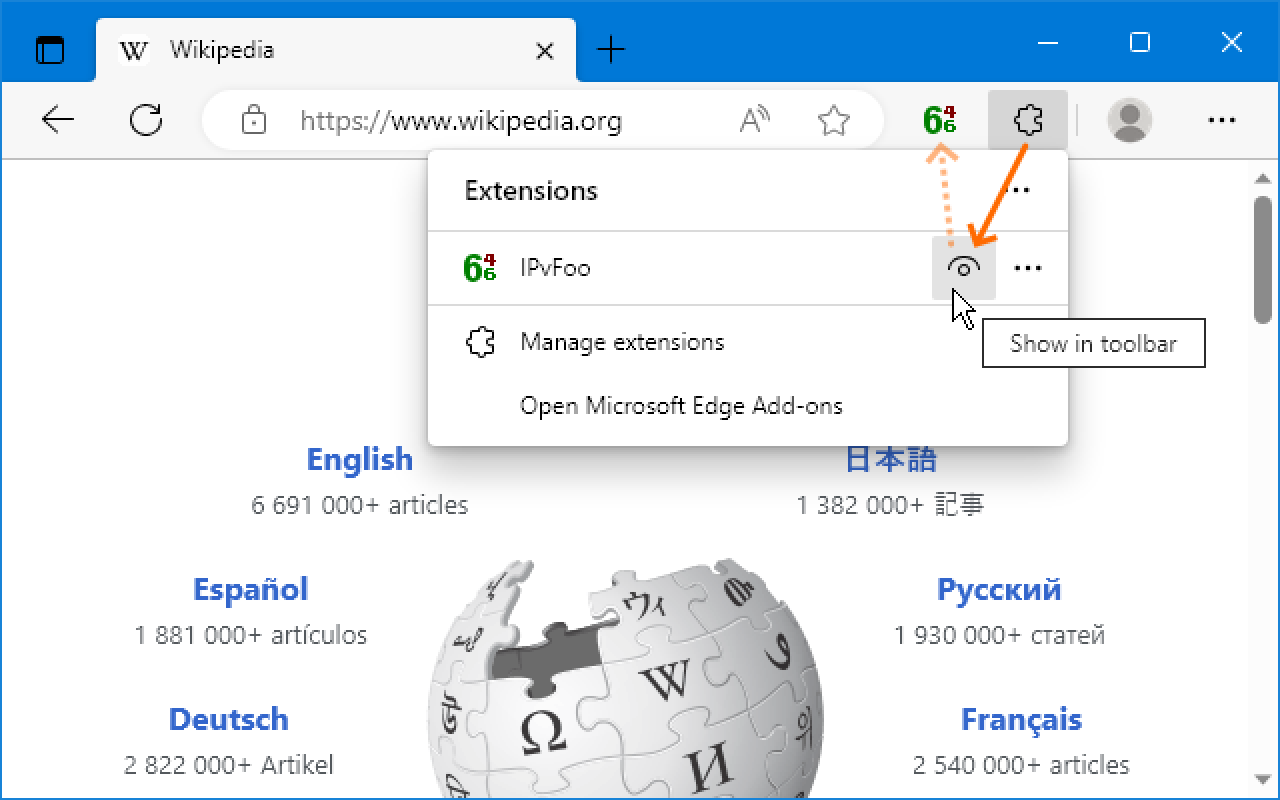Image resolution: width=1280 pixels, height=800 pixels.
Task: Toggle IPvFoo Show in toolbar eye
Action: click(964, 268)
